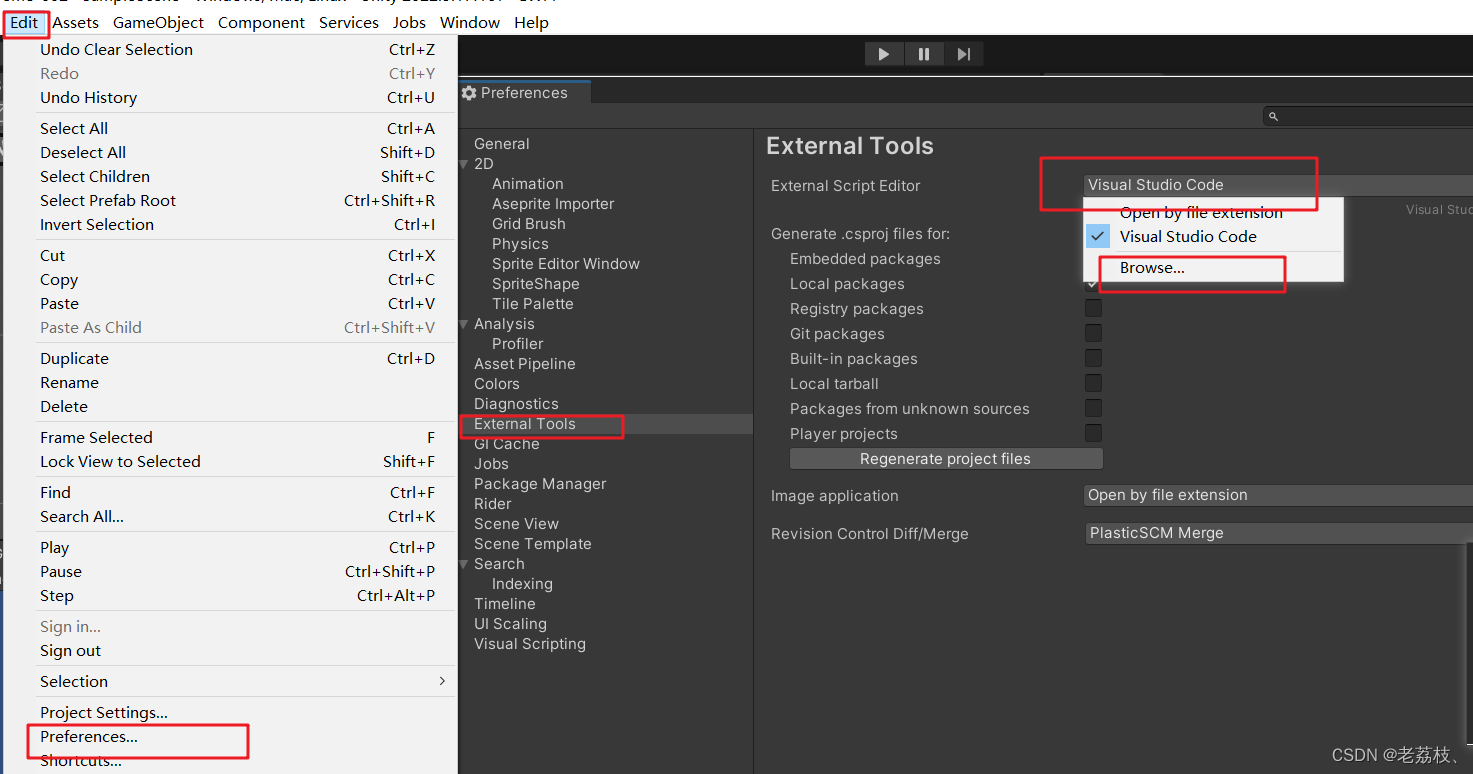Open External Script Editor dropdown
Screen dimensions: 1473x774
pyautogui.click(x=1278, y=185)
